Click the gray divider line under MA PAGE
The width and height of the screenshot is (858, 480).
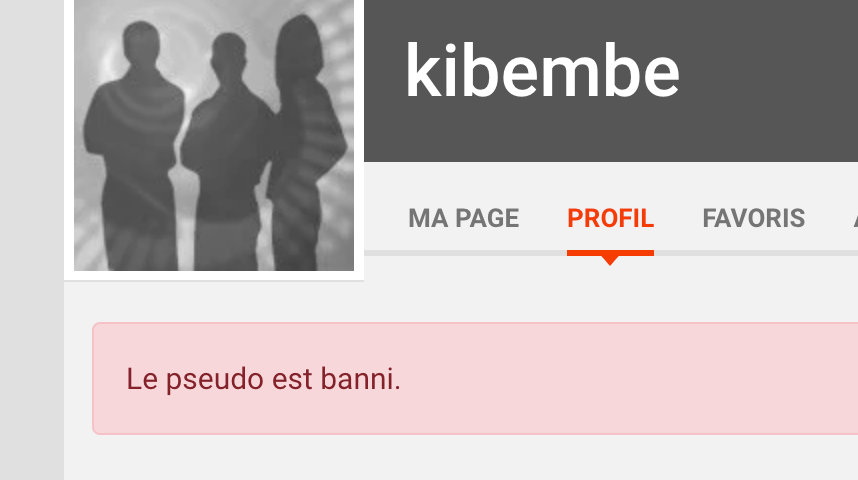(x=463, y=253)
